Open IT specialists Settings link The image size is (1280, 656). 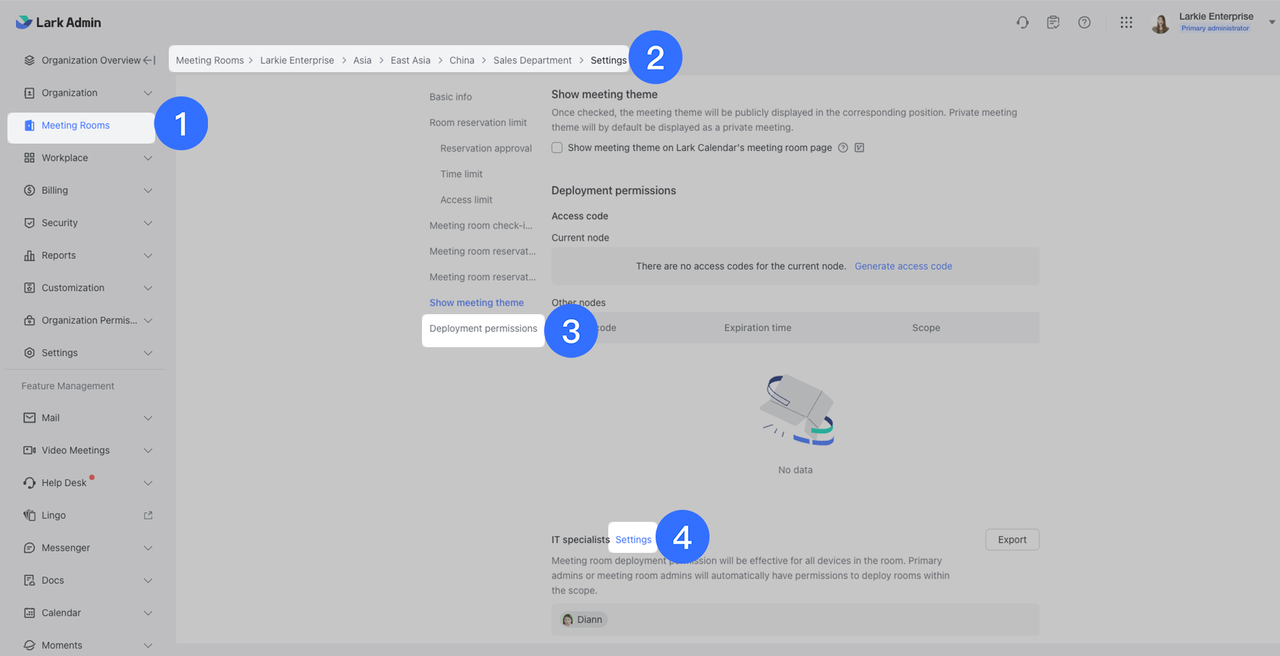[633, 540]
